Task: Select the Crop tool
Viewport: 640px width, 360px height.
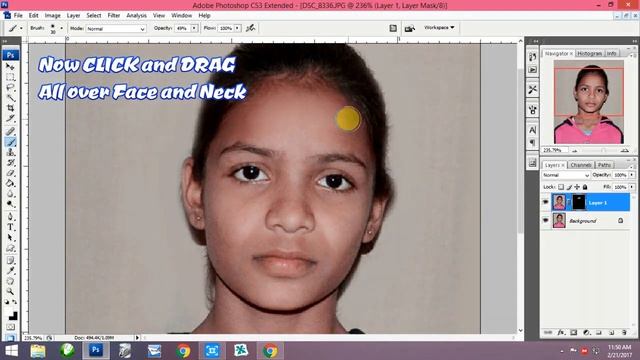Action: point(11,108)
